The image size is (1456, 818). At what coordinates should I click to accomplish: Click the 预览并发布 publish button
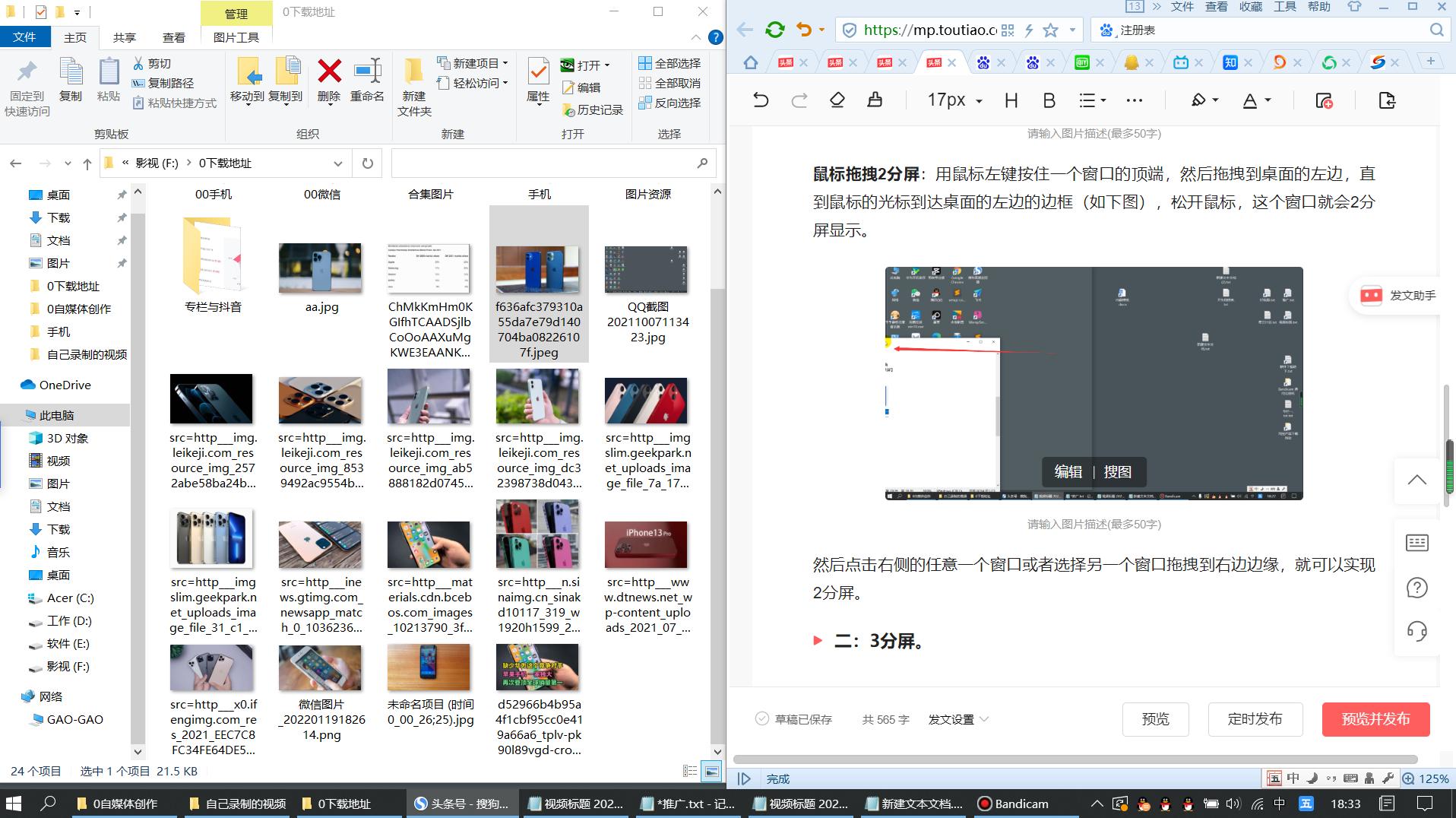pos(1375,718)
